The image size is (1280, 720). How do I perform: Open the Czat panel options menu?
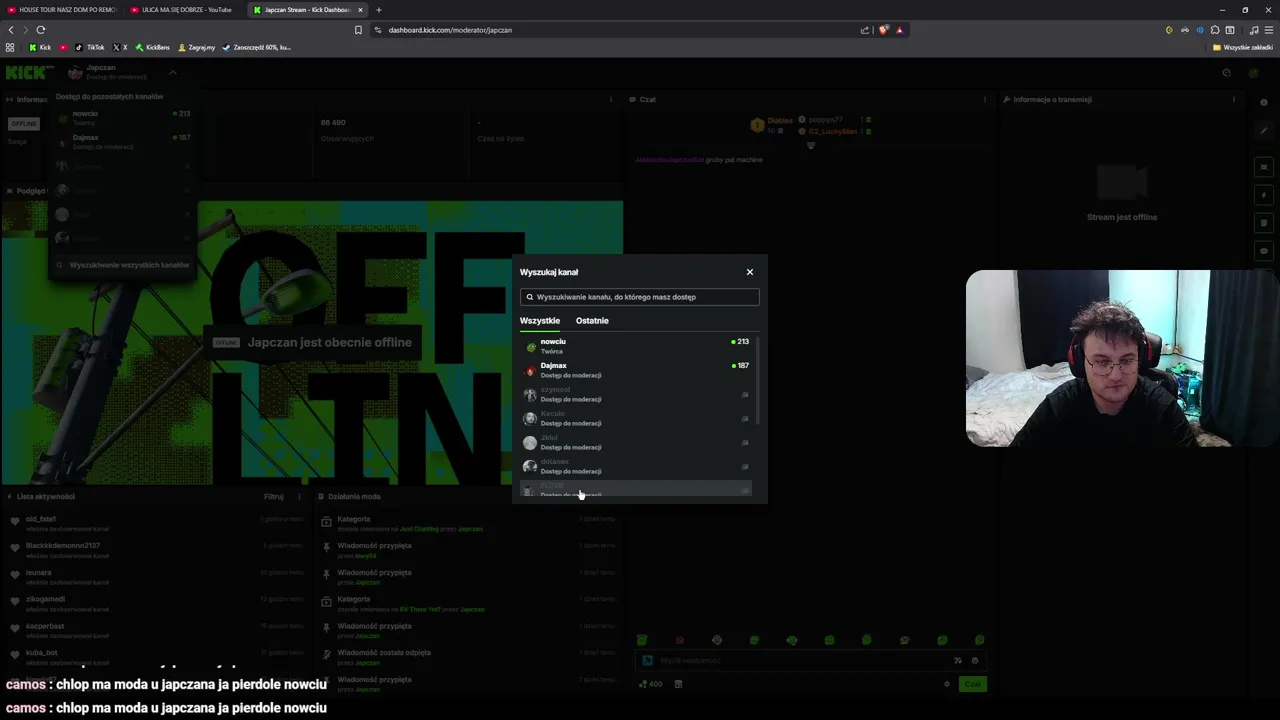click(985, 99)
